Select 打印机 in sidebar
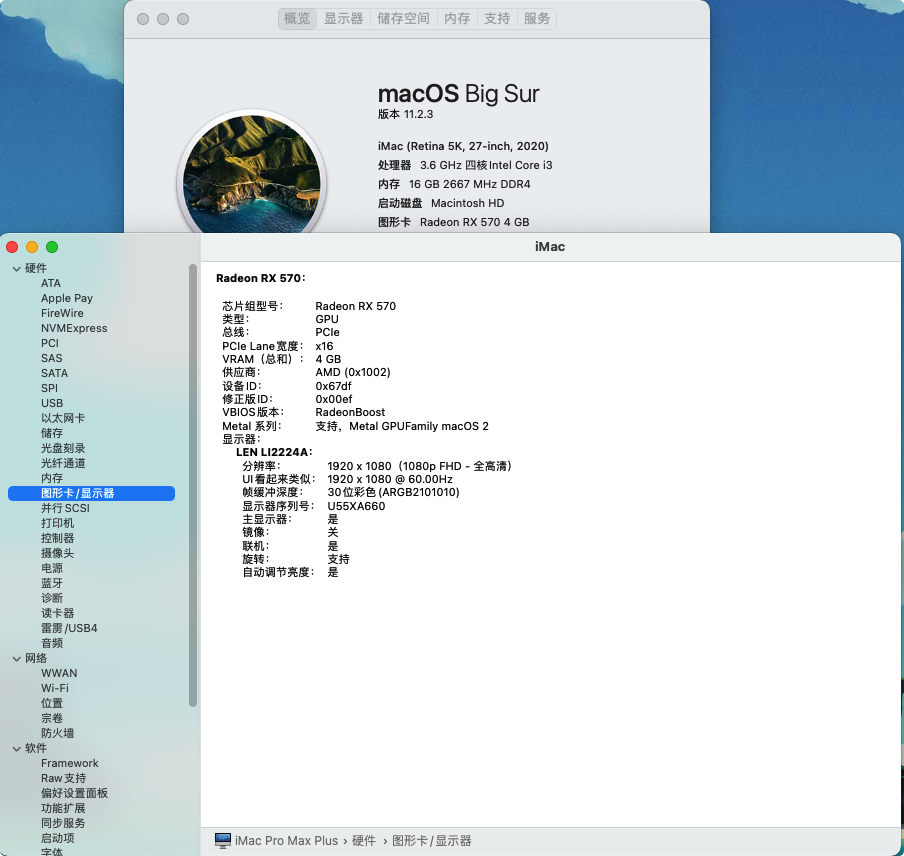The height and width of the screenshot is (856, 904). point(58,523)
